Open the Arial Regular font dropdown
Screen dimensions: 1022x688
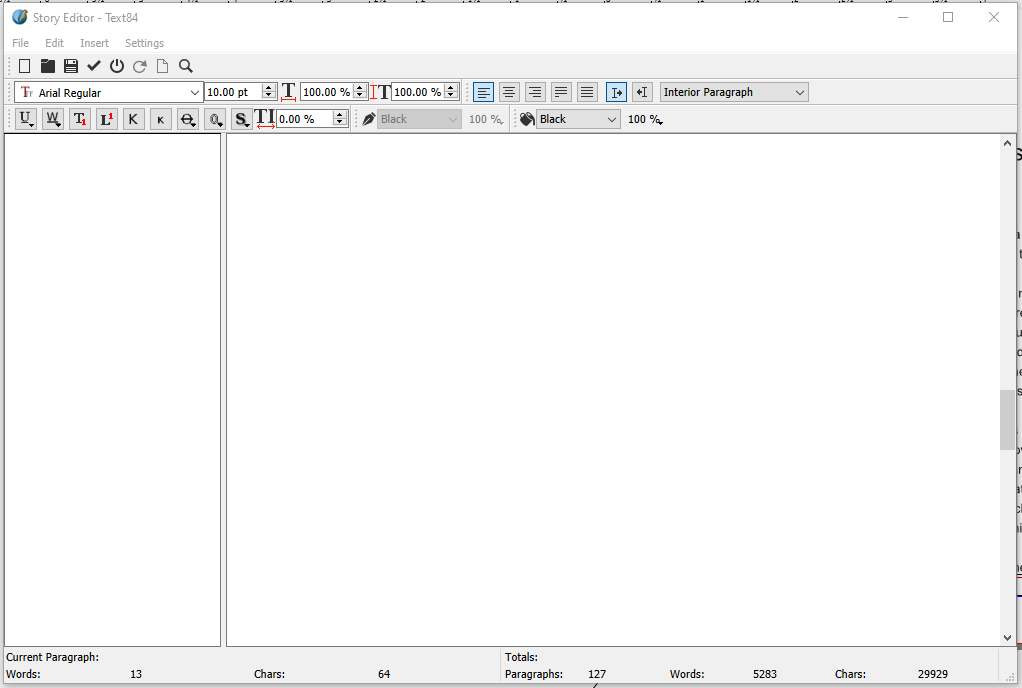click(194, 92)
